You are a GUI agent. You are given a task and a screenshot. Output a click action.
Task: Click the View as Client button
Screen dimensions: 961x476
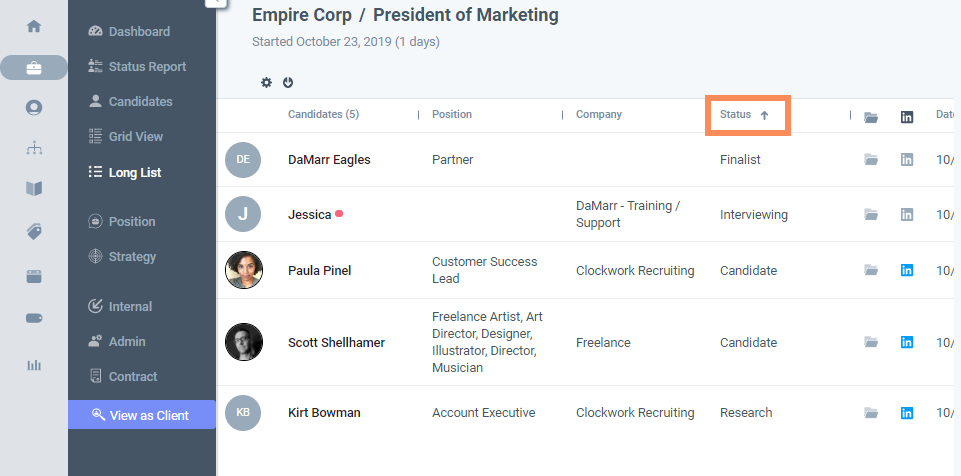[141, 415]
